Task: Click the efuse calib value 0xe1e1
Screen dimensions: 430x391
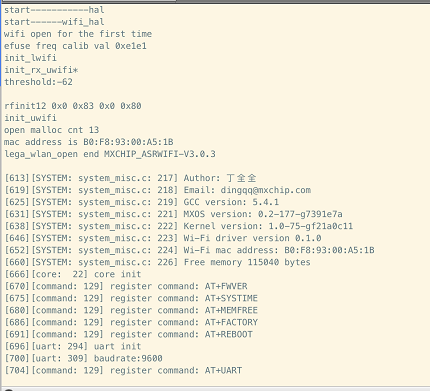Action: coord(131,46)
